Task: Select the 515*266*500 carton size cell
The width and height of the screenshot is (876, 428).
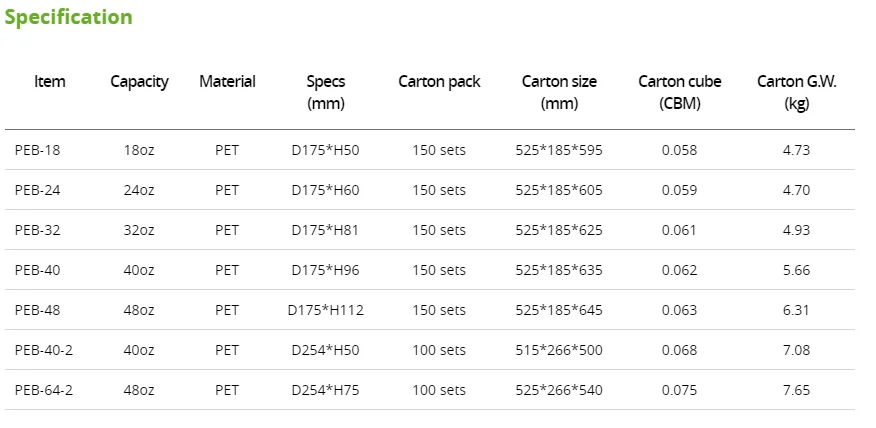Action: click(559, 350)
